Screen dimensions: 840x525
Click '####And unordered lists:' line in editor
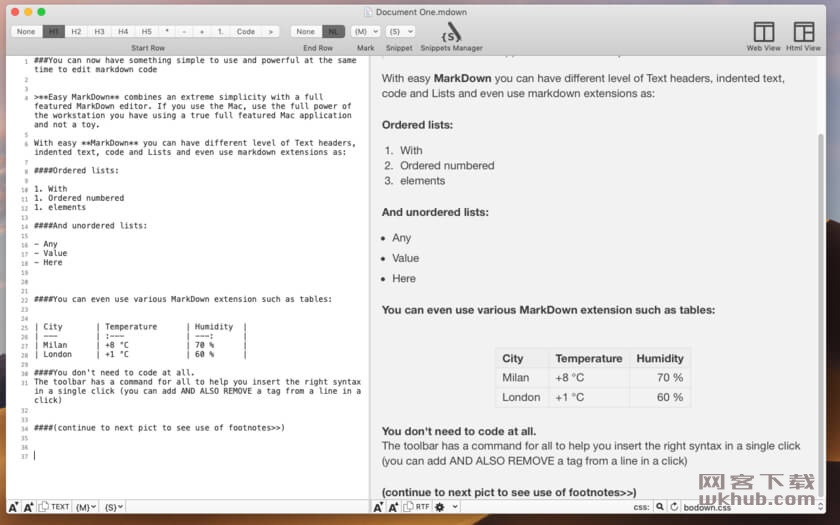pyautogui.click(x=90, y=226)
